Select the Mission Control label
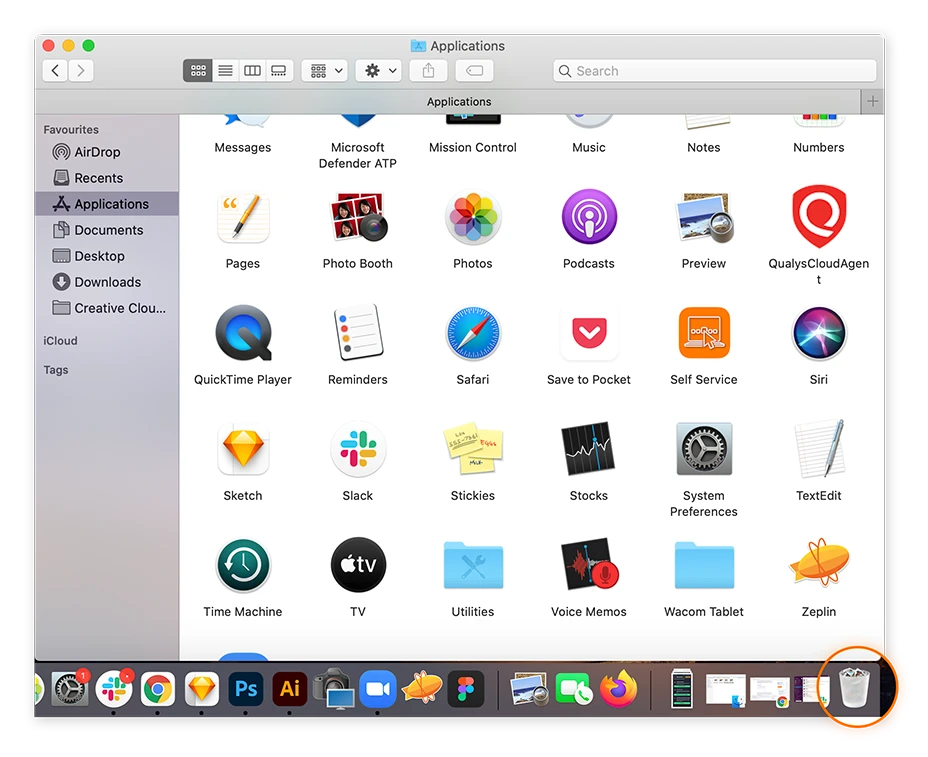This screenshot has width=928, height=757. coord(472,147)
